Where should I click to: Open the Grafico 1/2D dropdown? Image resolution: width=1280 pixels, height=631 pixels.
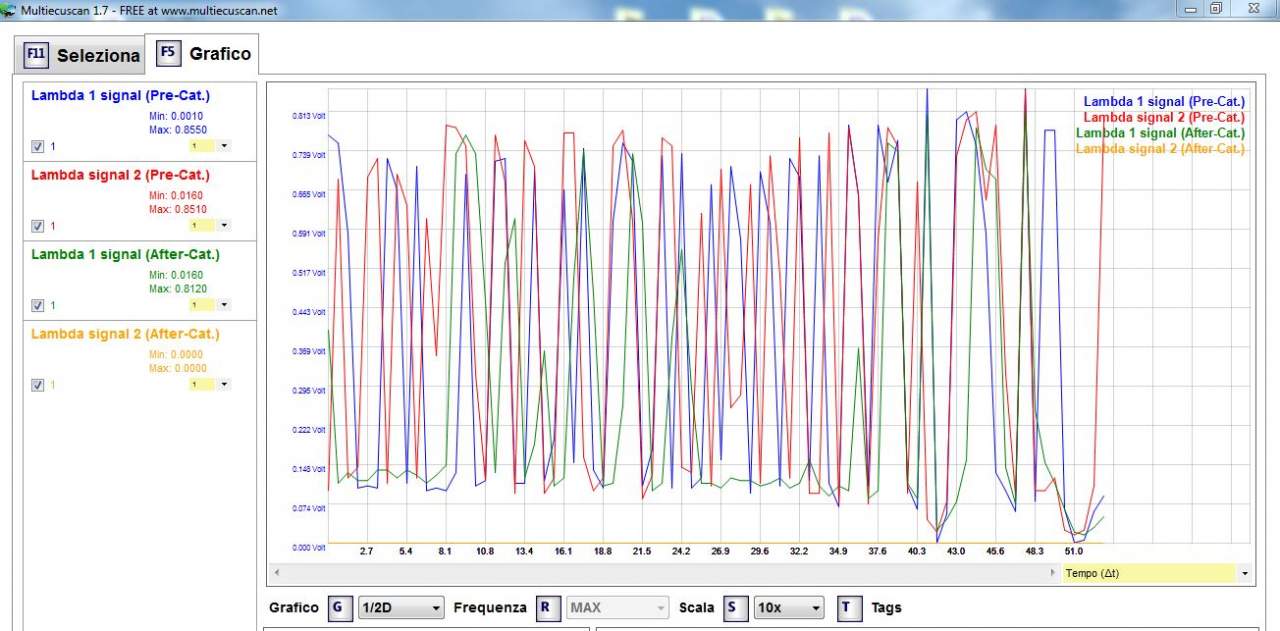[401, 608]
